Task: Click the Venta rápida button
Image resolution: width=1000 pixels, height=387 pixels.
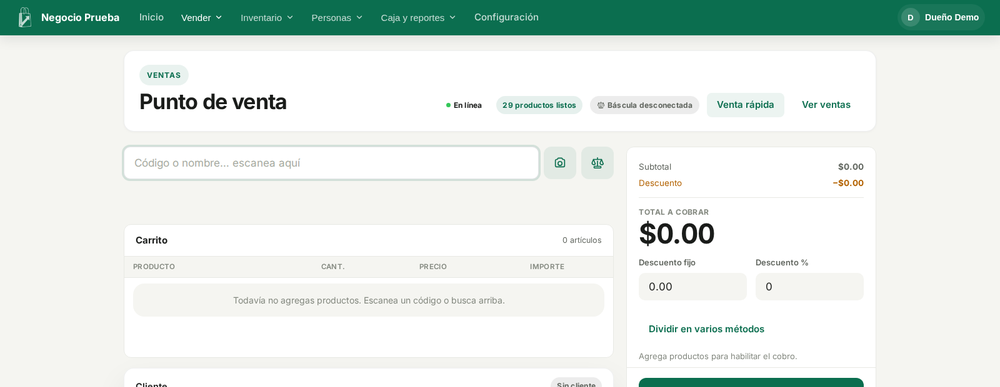Action: 746,105
